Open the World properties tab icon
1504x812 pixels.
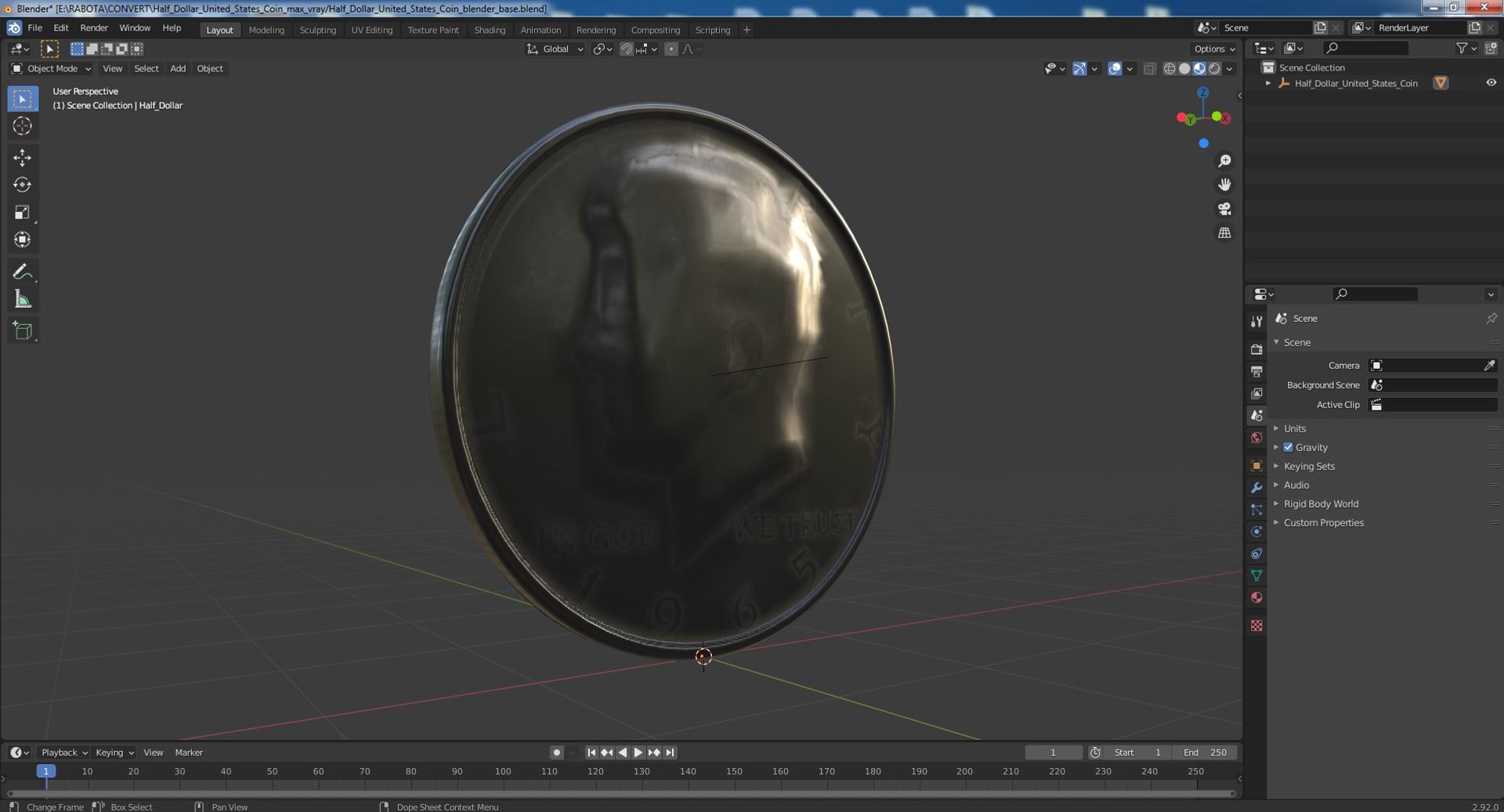click(1256, 438)
